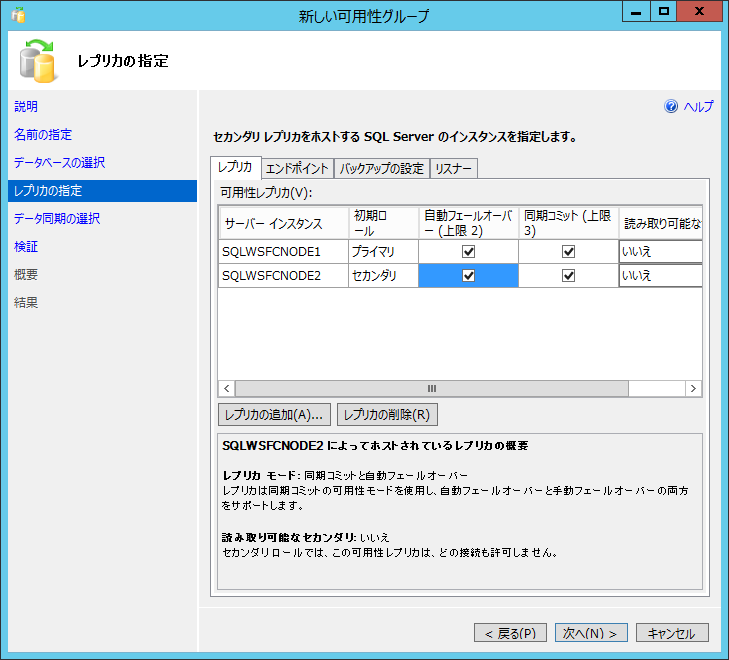
Task: Open the バックアップの設定 tab
Action: 381,169
